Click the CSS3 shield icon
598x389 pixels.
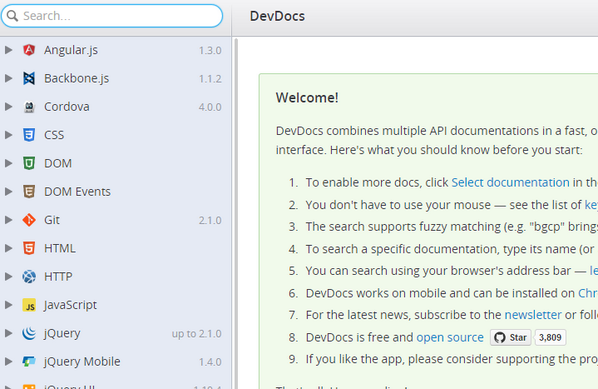29,135
